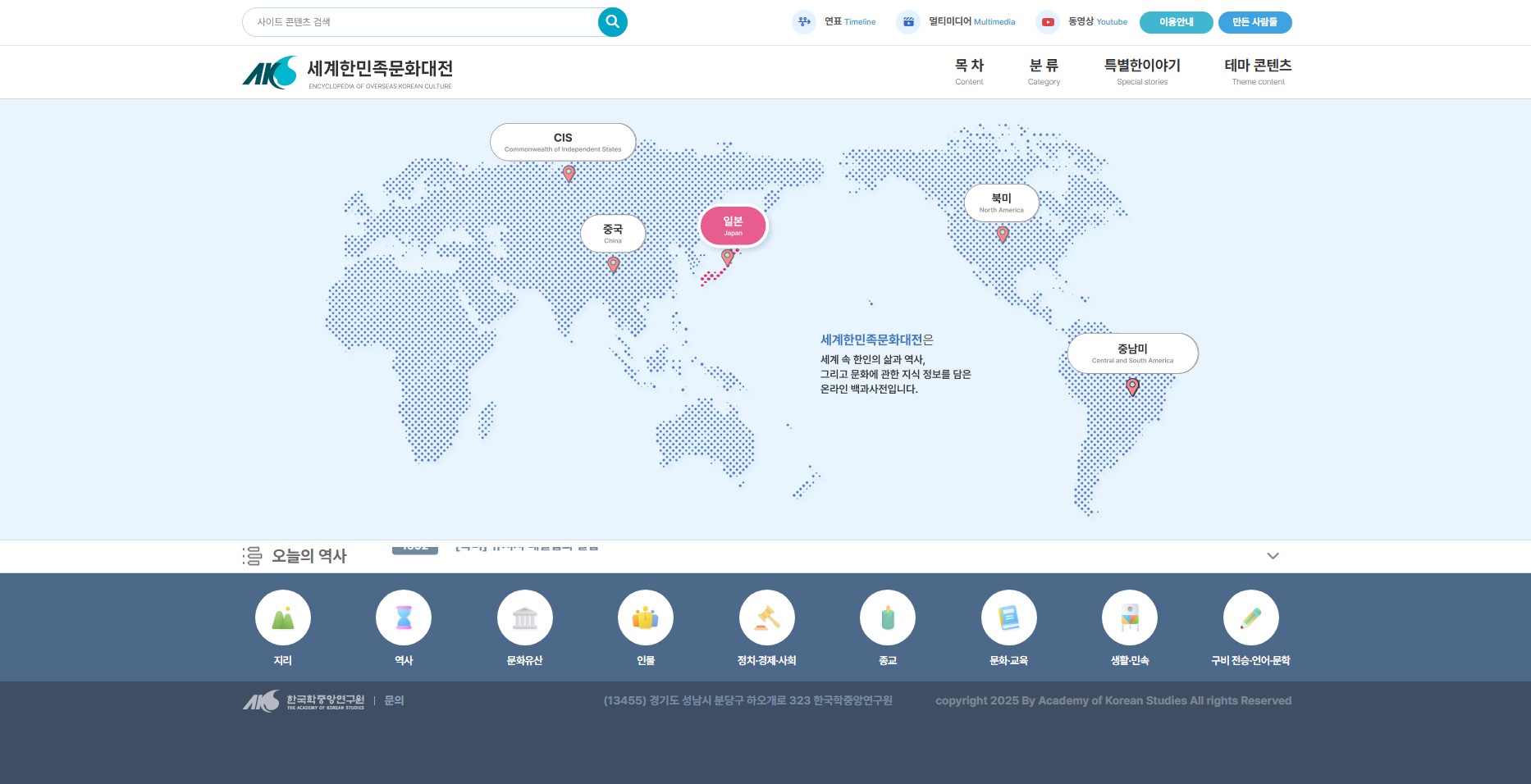Viewport: 1531px width, 784px height.
Task: Select the 문화유산 heritage building icon
Action: [525, 618]
